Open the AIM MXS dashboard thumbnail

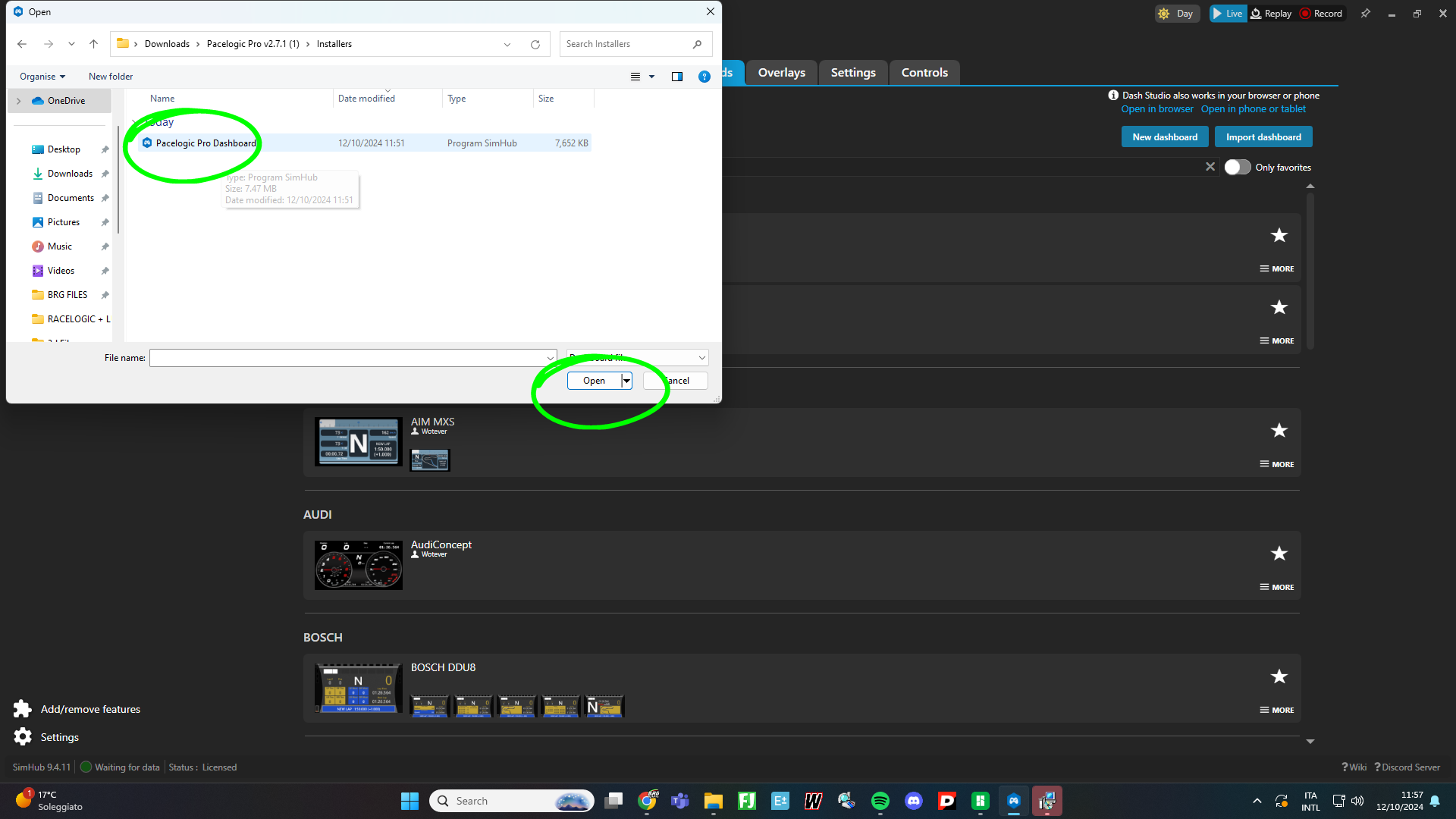(359, 442)
